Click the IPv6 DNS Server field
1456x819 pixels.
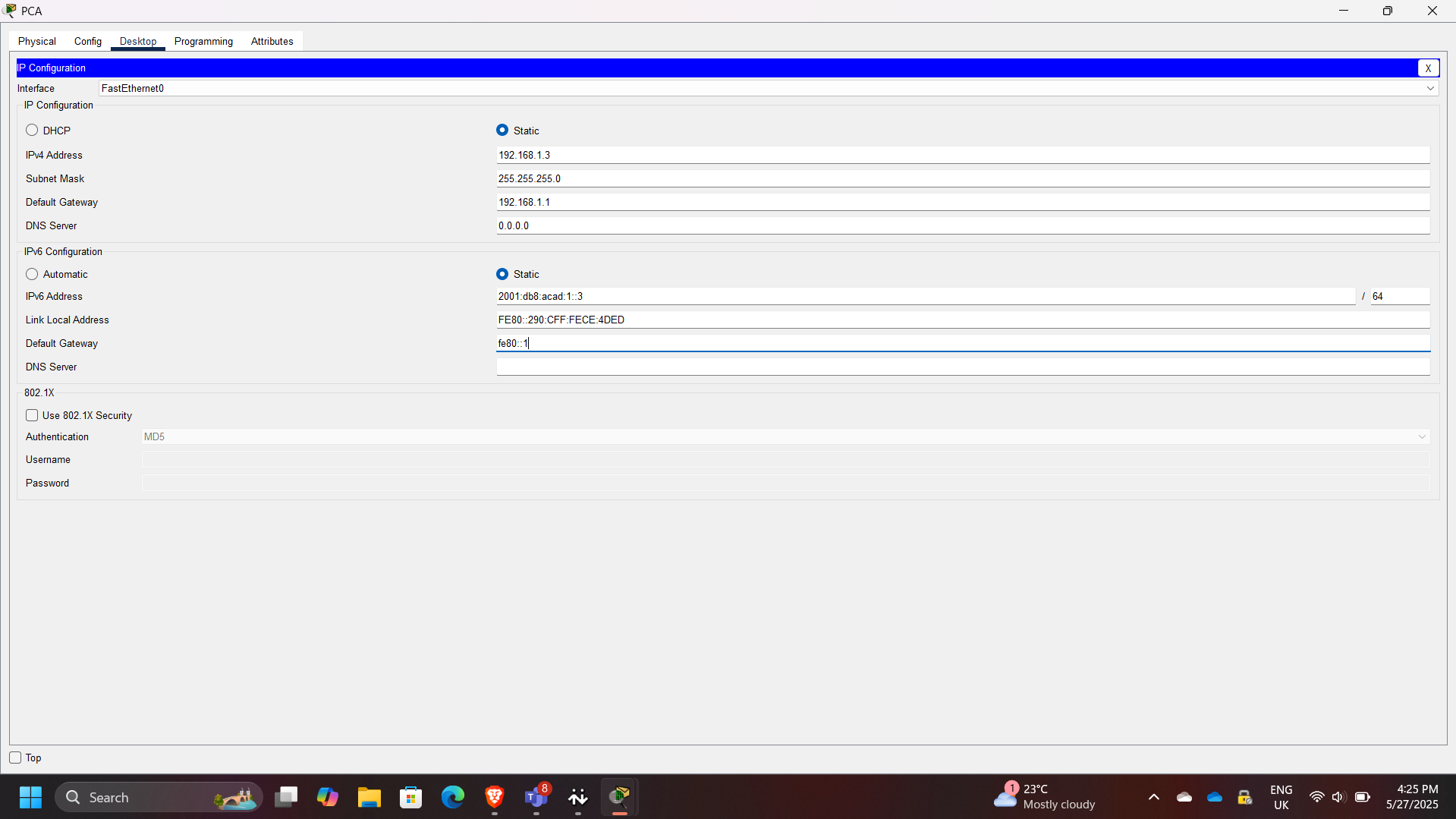click(962, 367)
